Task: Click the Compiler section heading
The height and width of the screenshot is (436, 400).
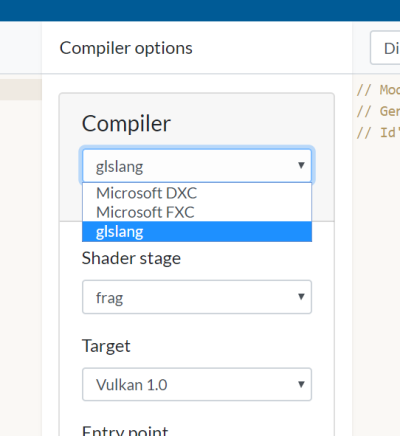Action: (x=126, y=124)
